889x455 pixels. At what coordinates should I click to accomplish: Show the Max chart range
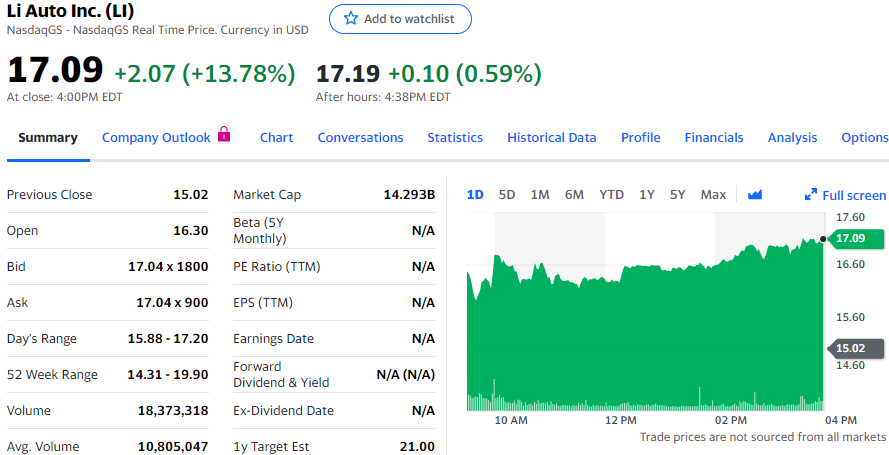coord(713,194)
